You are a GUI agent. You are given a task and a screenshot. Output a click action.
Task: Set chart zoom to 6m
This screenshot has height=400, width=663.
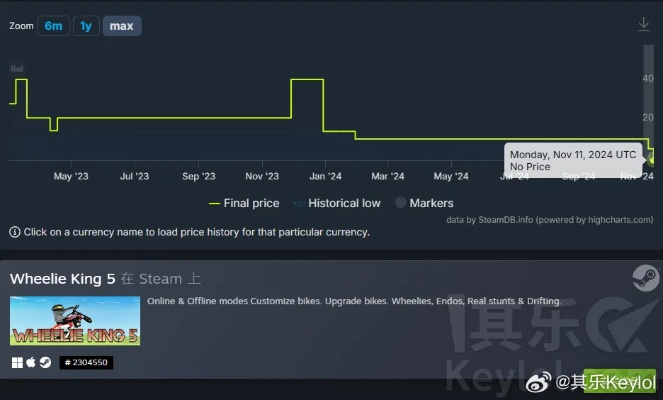click(x=53, y=26)
